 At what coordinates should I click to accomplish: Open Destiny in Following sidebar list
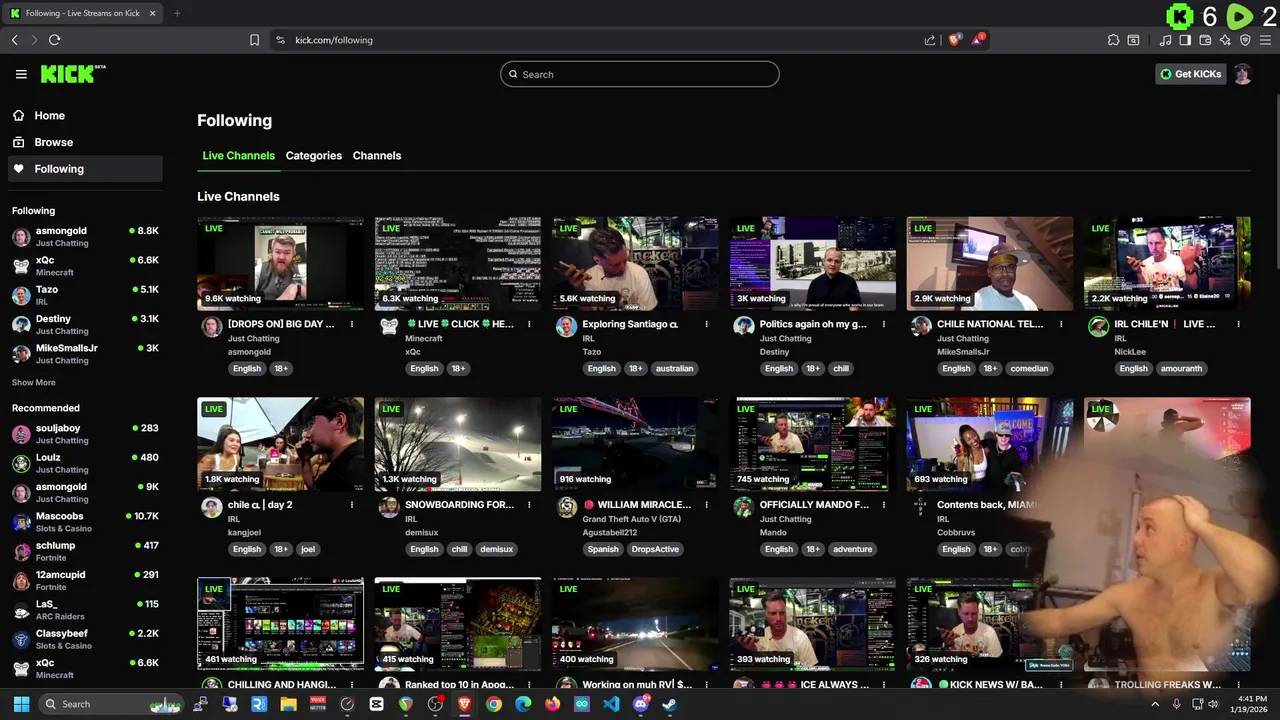pos(85,324)
